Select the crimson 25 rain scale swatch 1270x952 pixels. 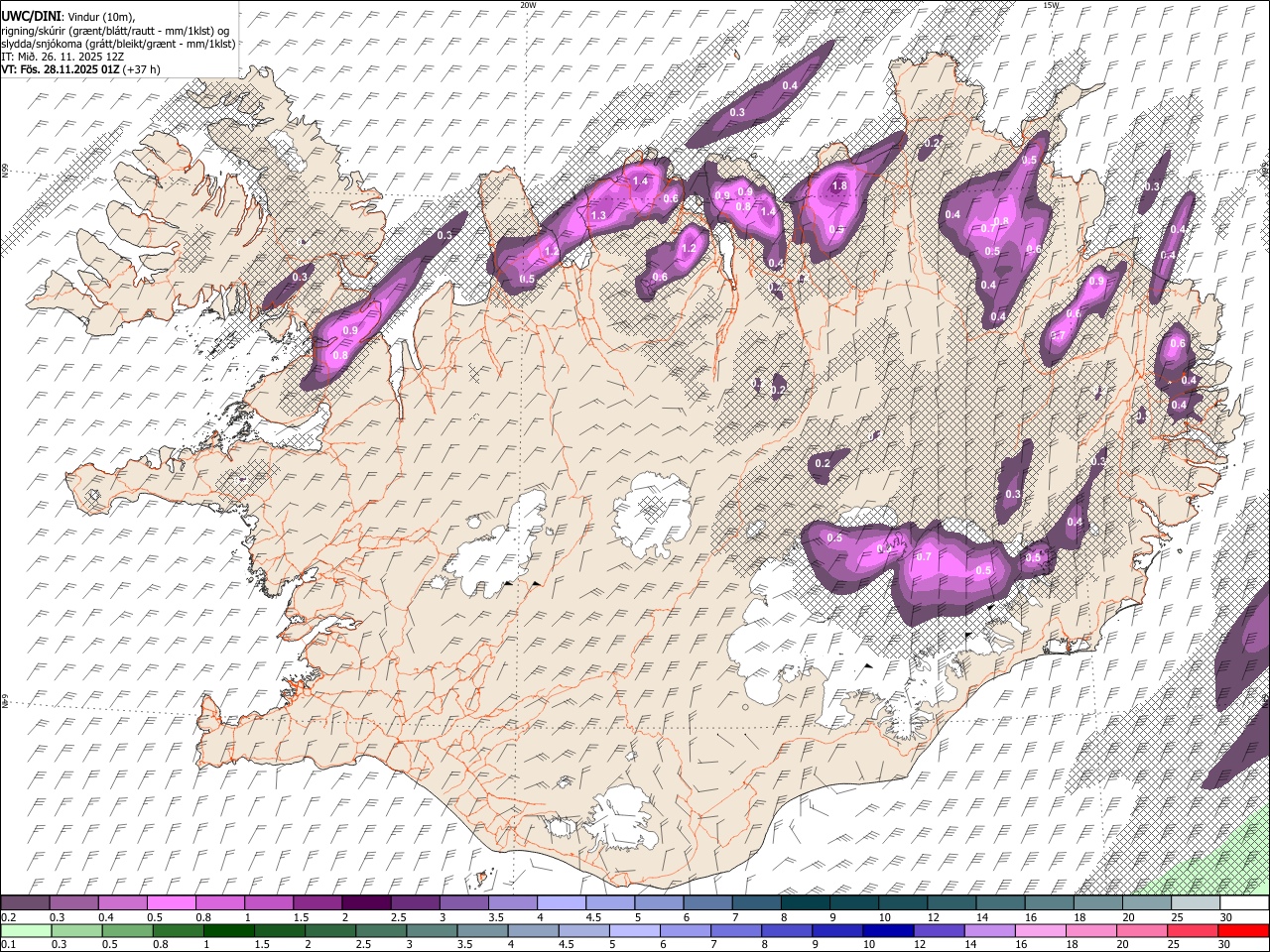(x=1194, y=931)
